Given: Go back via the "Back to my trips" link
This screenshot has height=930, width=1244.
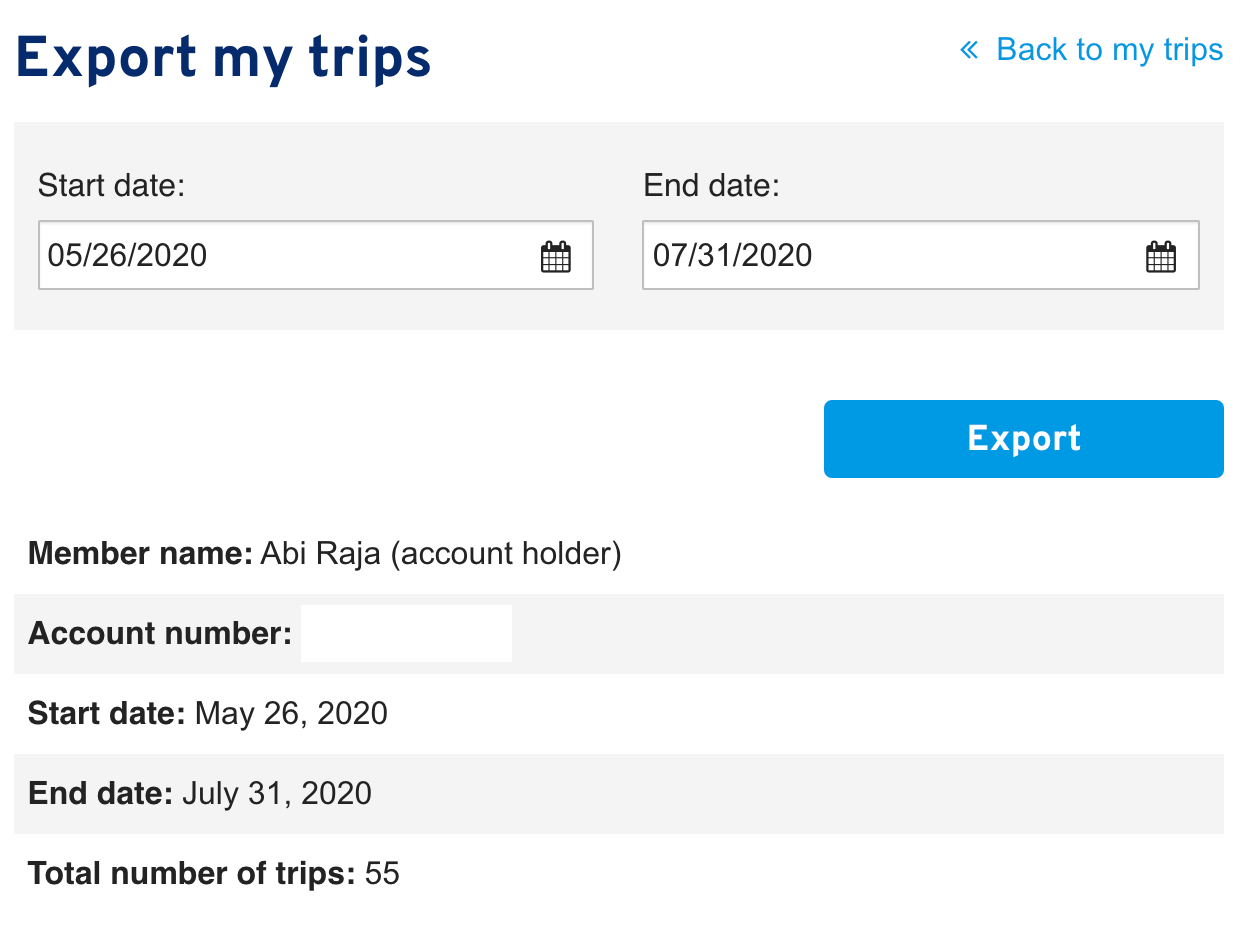Looking at the screenshot, I should (x=1109, y=50).
